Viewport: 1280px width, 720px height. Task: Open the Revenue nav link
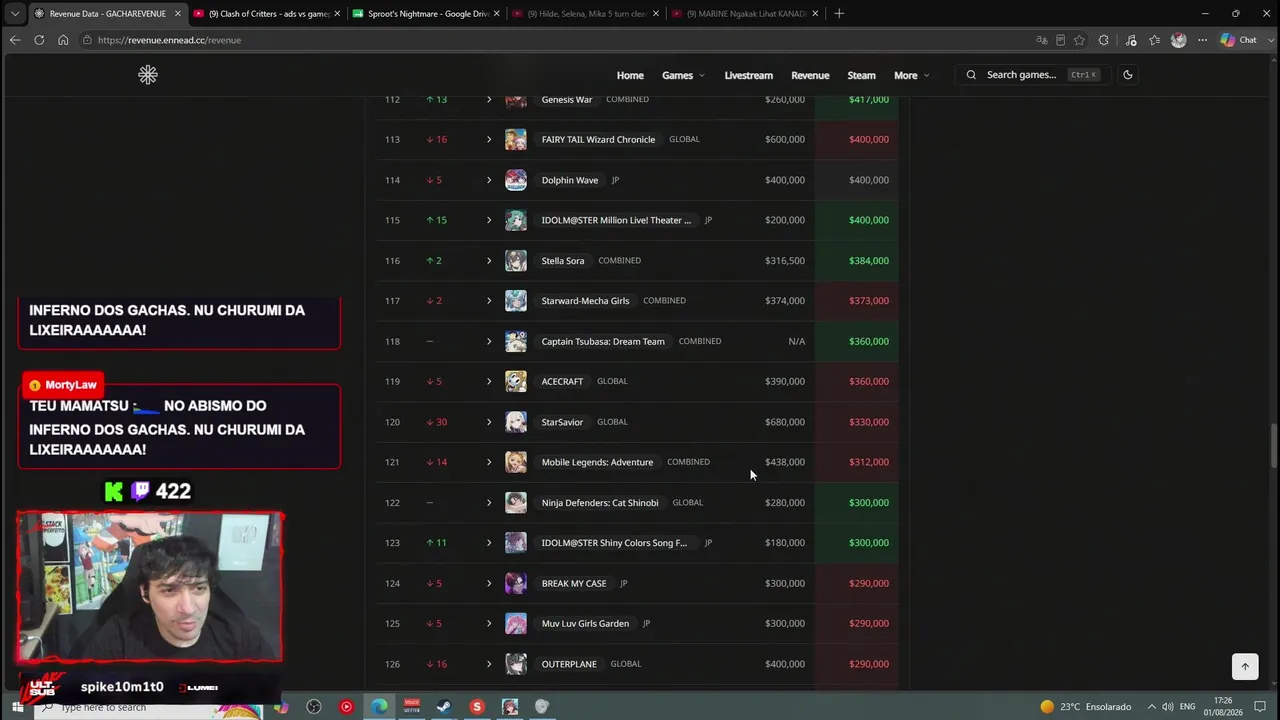click(x=810, y=75)
